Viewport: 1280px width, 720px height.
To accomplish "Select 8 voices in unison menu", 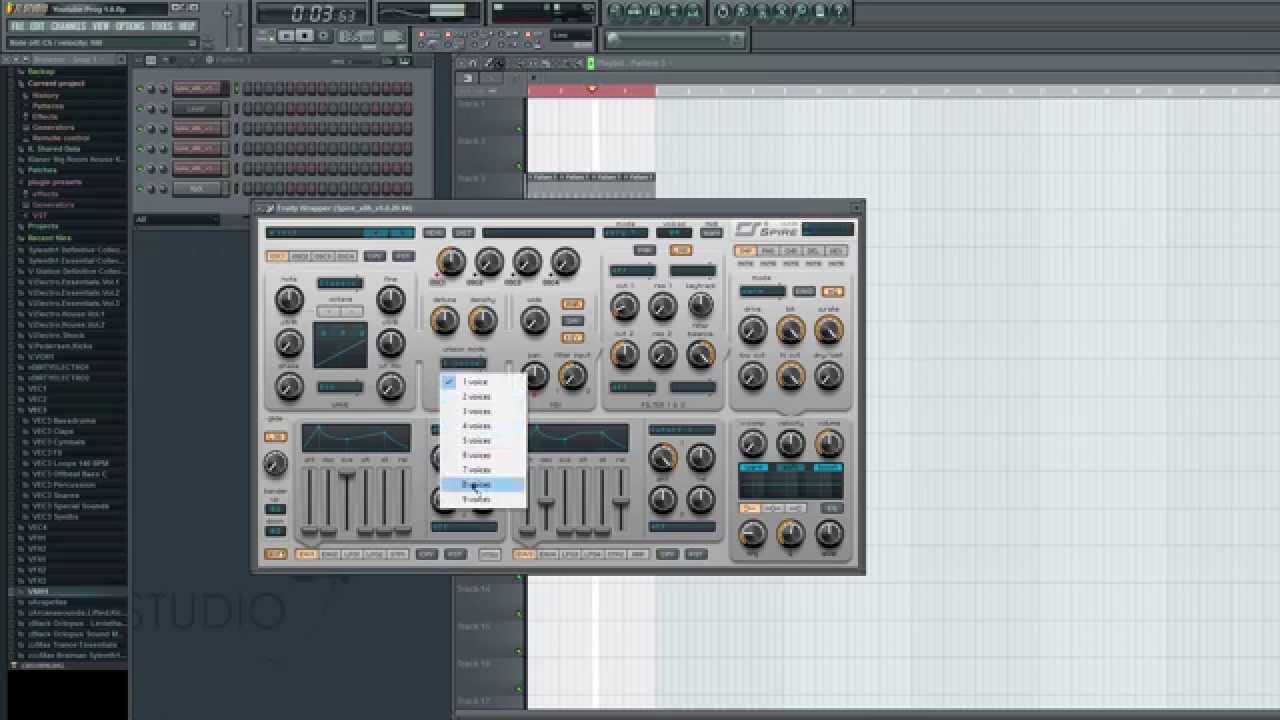I will (483, 485).
